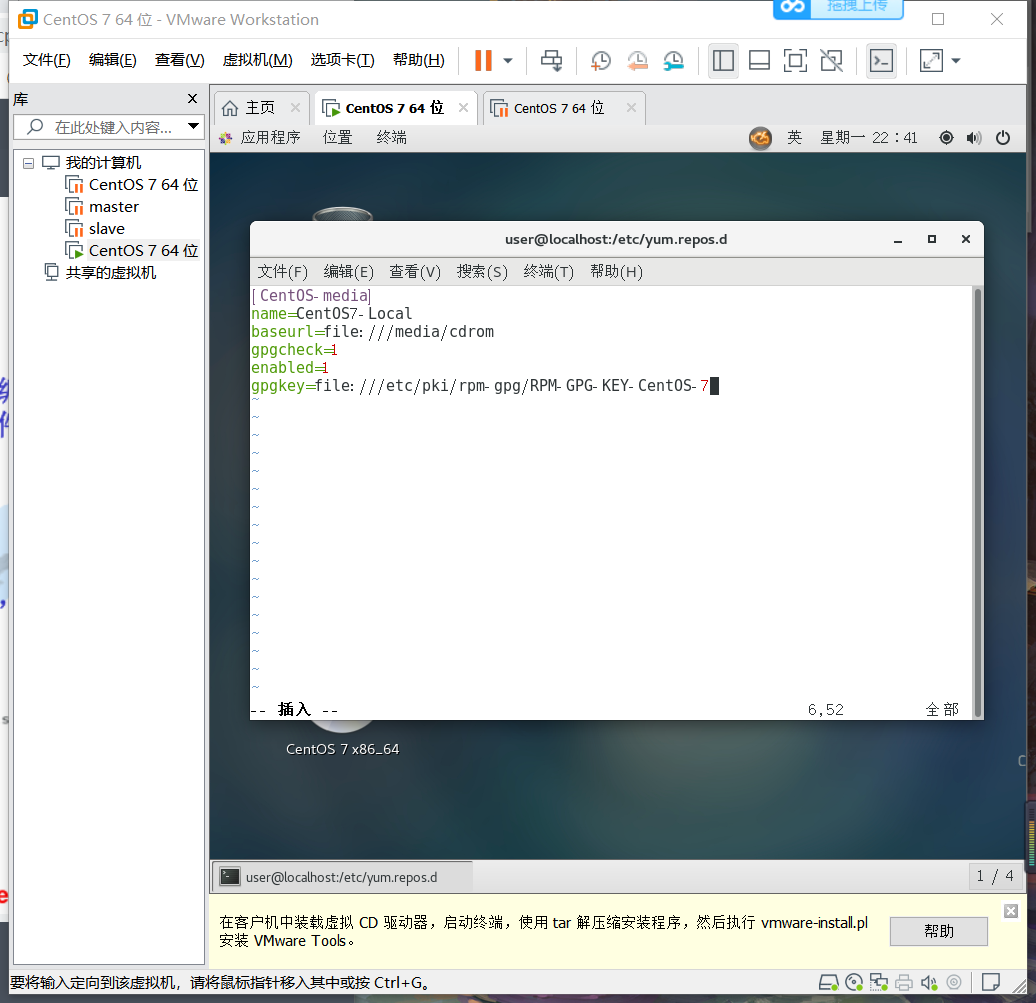This screenshot has height=1003, width=1036.
Task: Open the 虚拟机(M) menu
Action: coord(257,60)
